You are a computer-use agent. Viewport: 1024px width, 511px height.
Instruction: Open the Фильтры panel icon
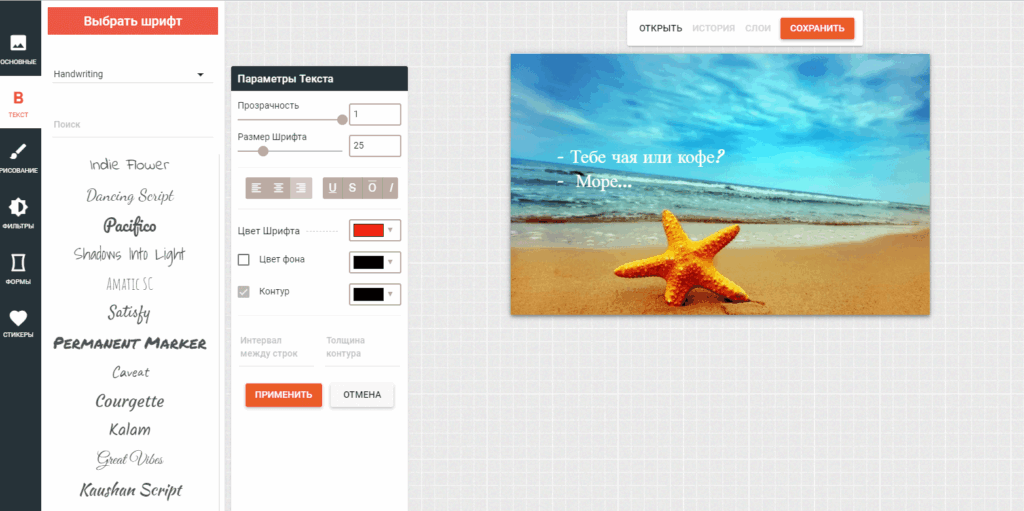tap(19, 212)
